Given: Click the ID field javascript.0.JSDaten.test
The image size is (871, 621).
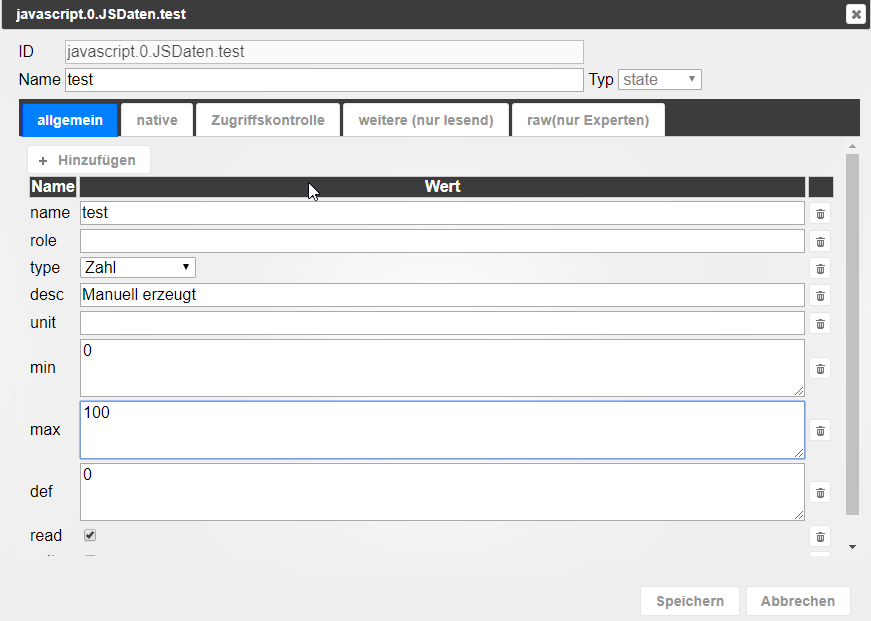Looking at the screenshot, I should click(324, 52).
